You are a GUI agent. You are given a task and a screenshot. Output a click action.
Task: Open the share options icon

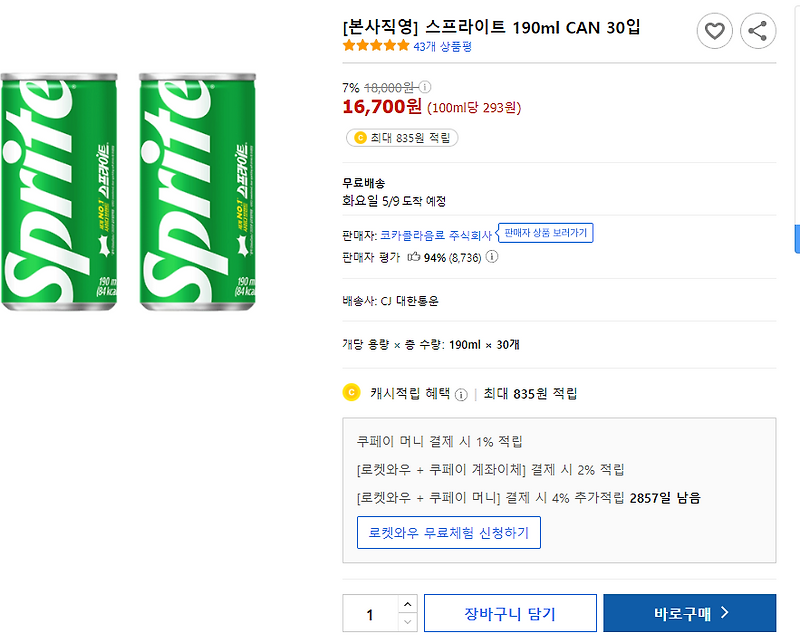[757, 31]
